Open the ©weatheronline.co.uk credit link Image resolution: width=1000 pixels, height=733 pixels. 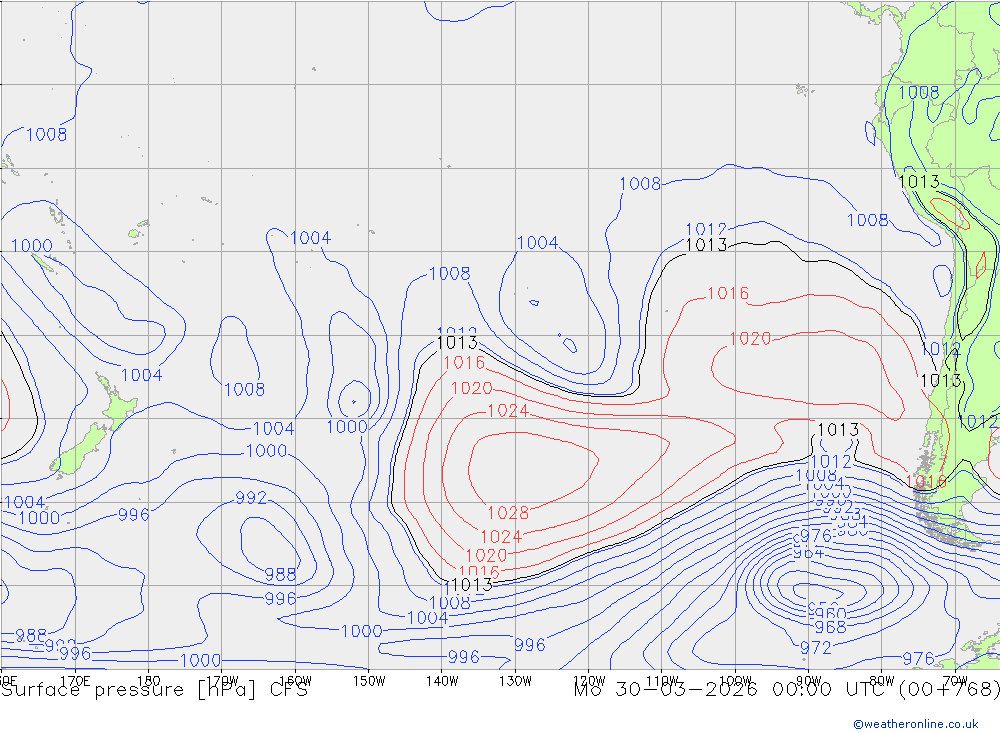coord(916,724)
